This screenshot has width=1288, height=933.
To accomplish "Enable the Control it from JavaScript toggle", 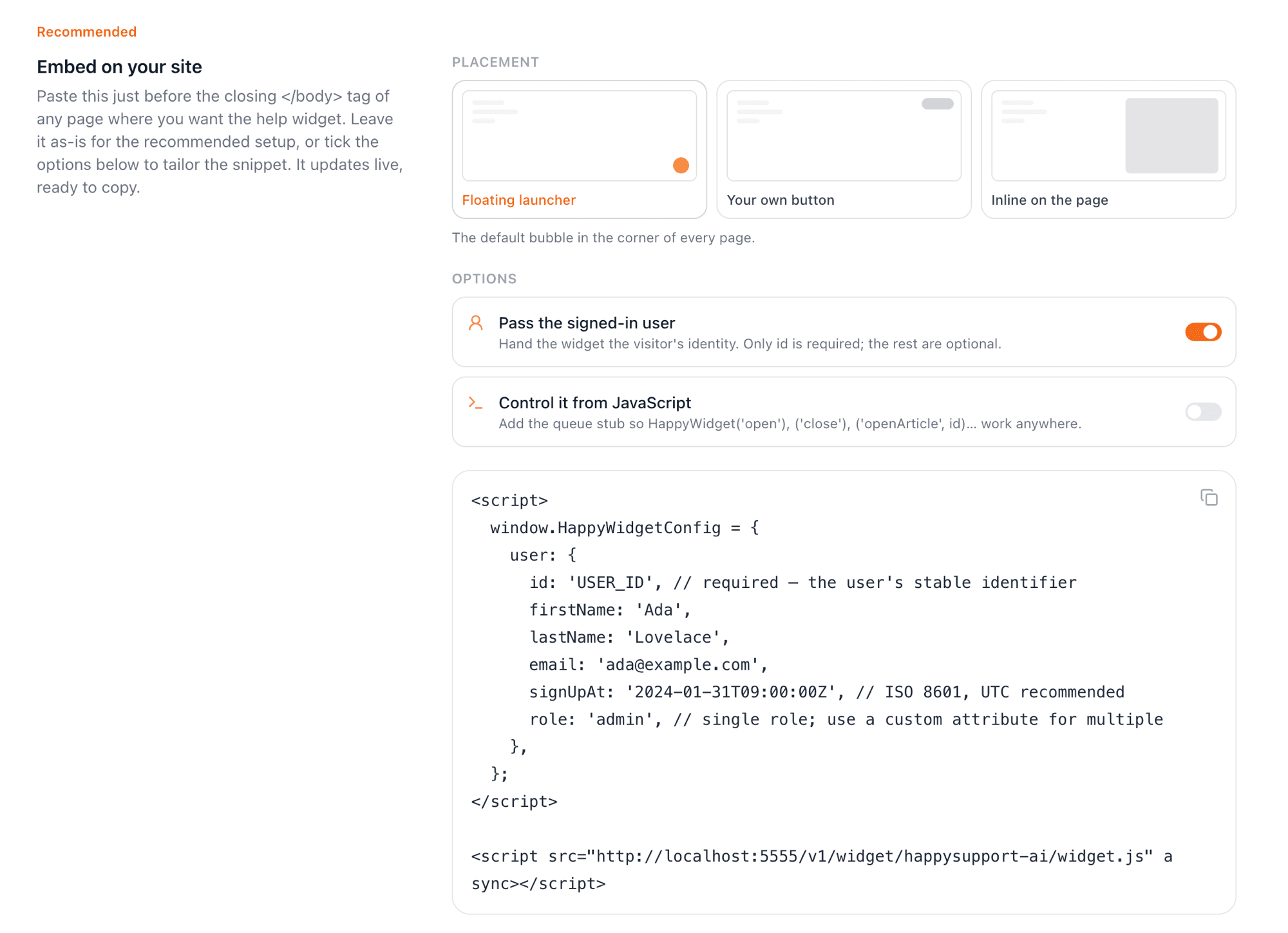I will tap(1203, 411).
